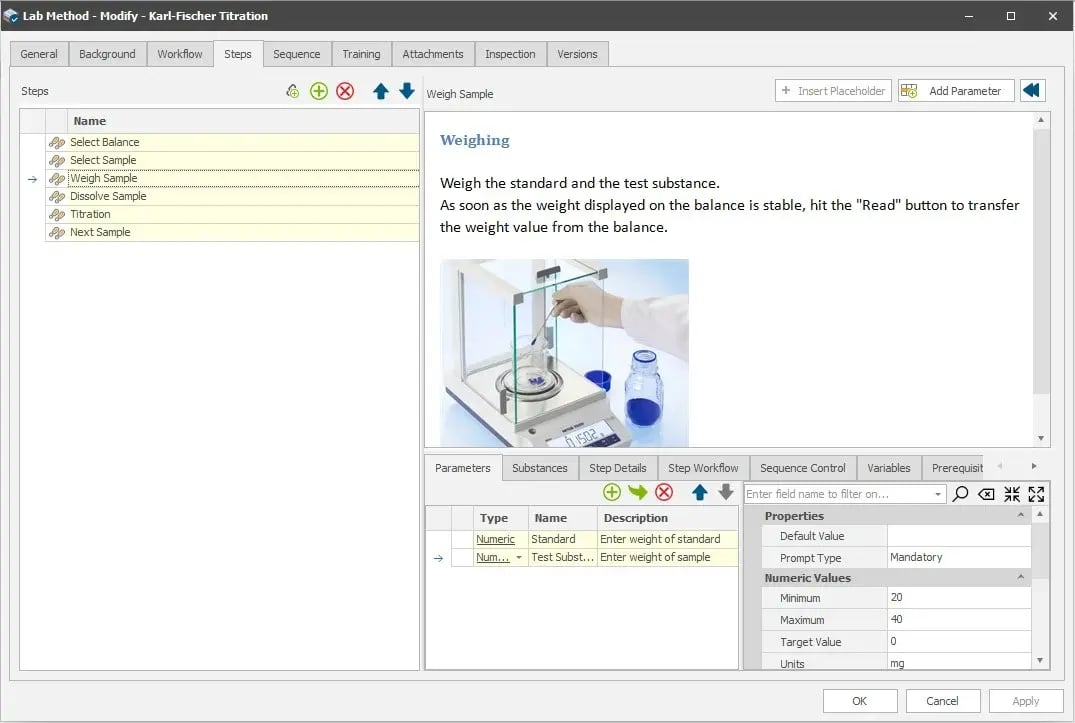Screen dimensions: 1075x723
Task: Click the Prompt Type value Mandatory
Action: click(x=958, y=557)
